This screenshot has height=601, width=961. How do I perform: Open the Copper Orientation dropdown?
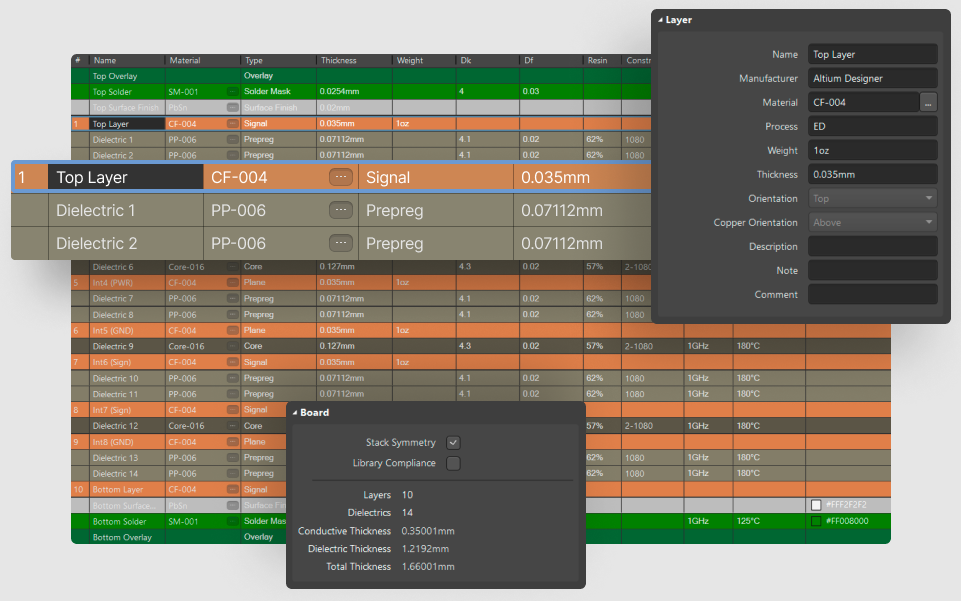[872, 222]
